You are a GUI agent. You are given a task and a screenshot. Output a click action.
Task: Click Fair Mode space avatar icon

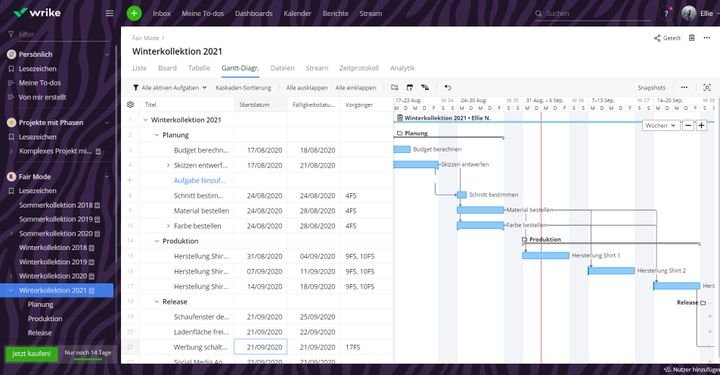pos(11,177)
